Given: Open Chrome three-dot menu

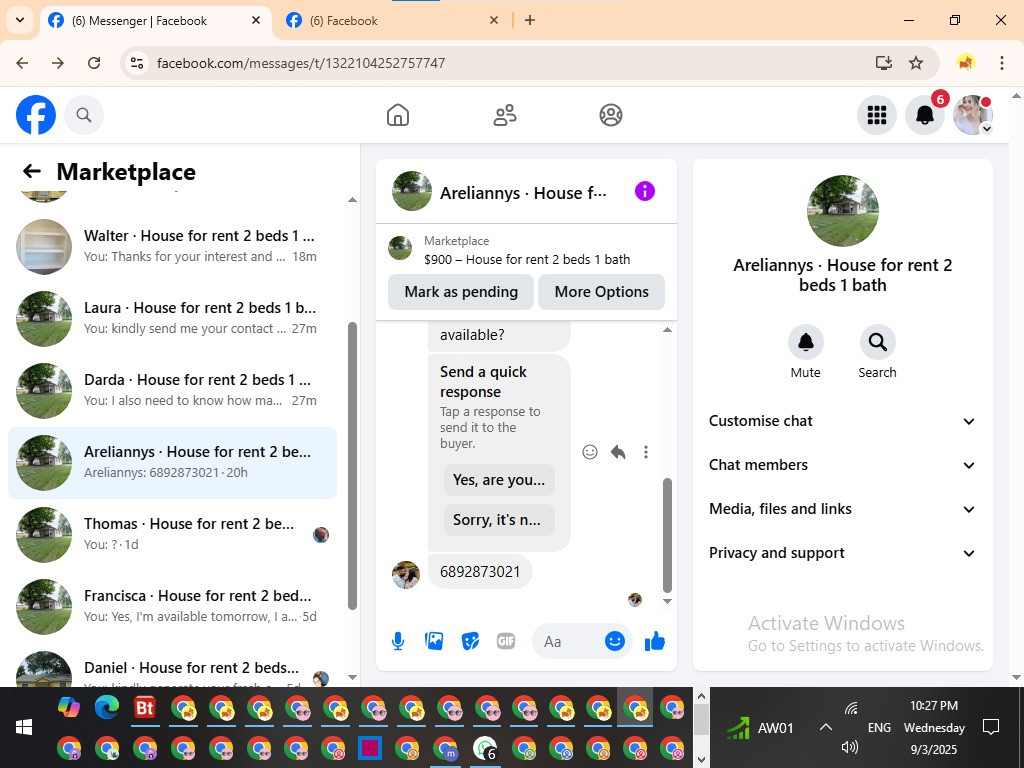Looking at the screenshot, I should tap(1001, 63).
